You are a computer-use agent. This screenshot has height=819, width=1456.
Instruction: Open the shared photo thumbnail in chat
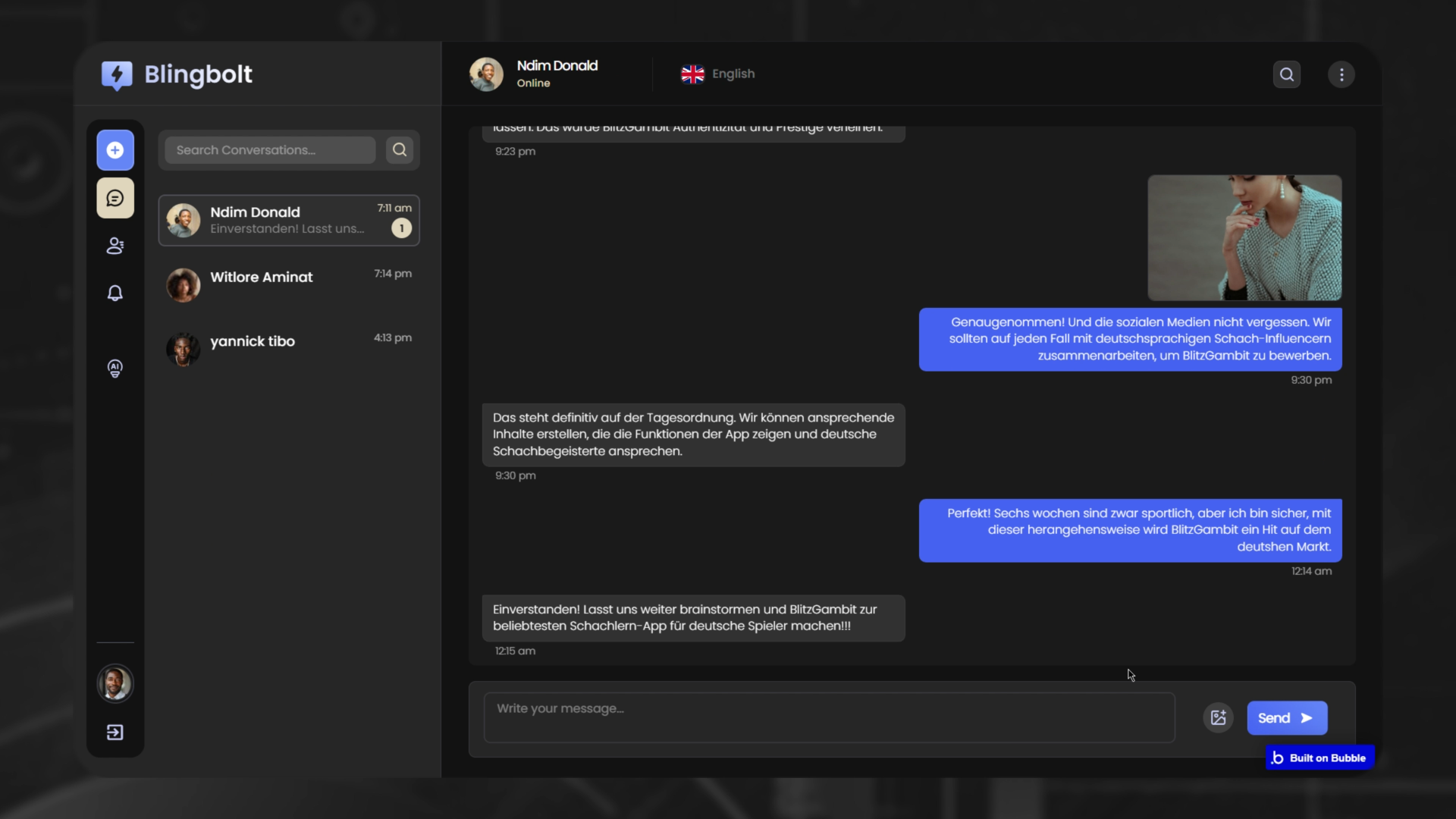pyautogui.click(x=1244, y=237)
